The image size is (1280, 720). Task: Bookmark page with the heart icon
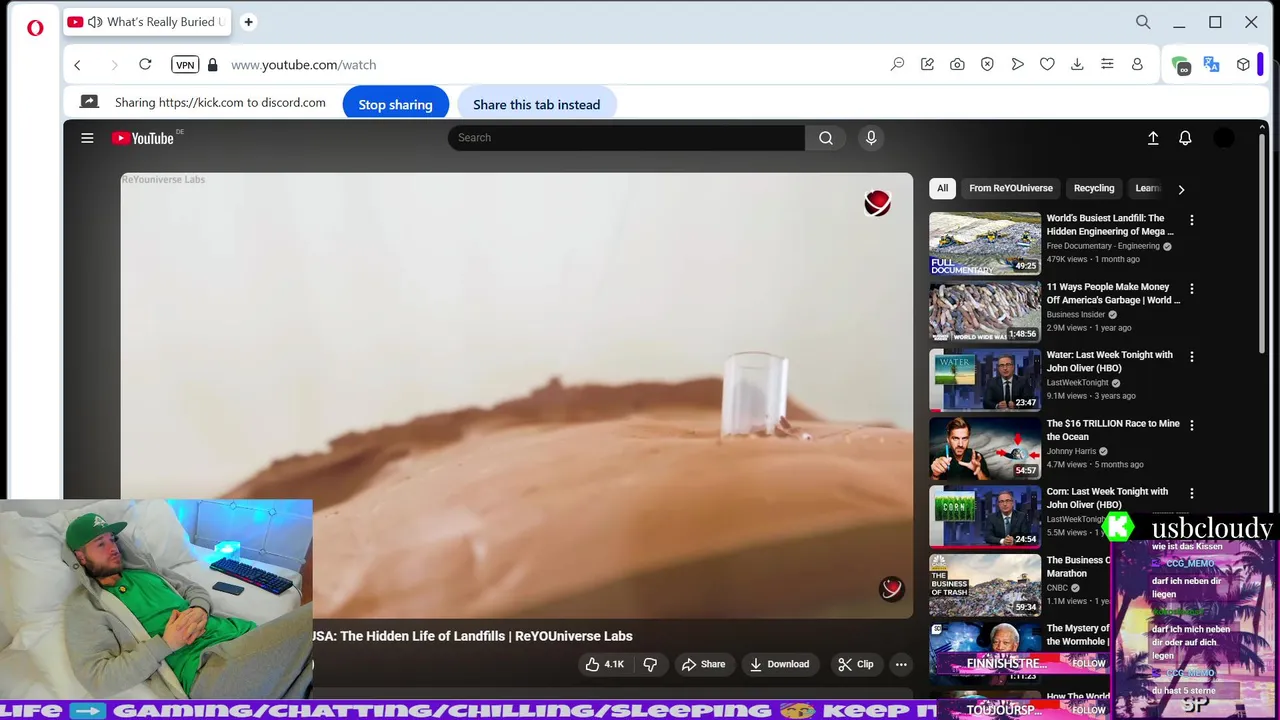pos(1047,64)
